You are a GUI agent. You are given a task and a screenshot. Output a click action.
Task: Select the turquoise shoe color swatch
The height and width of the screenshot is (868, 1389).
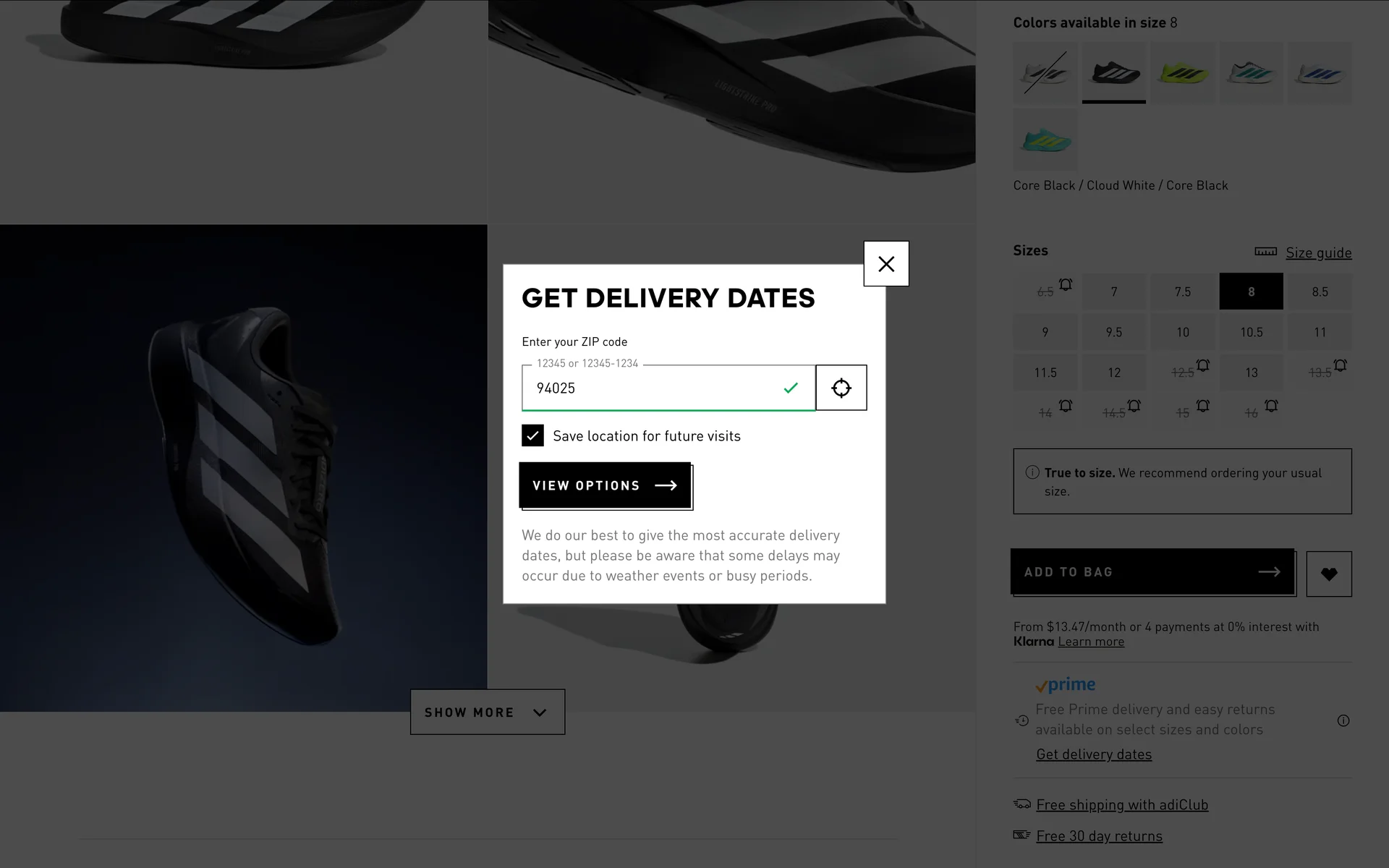point(1045,140)
